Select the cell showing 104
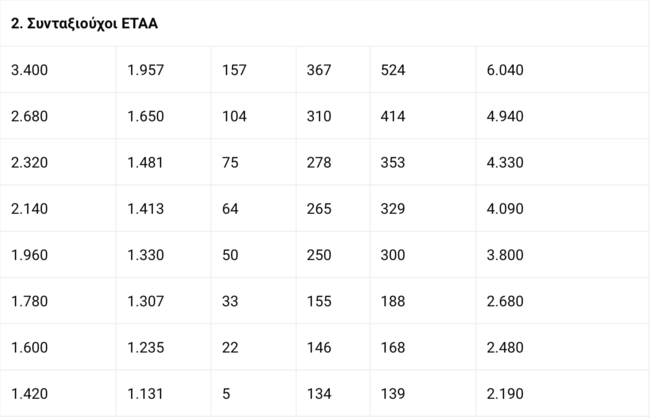 234,116
